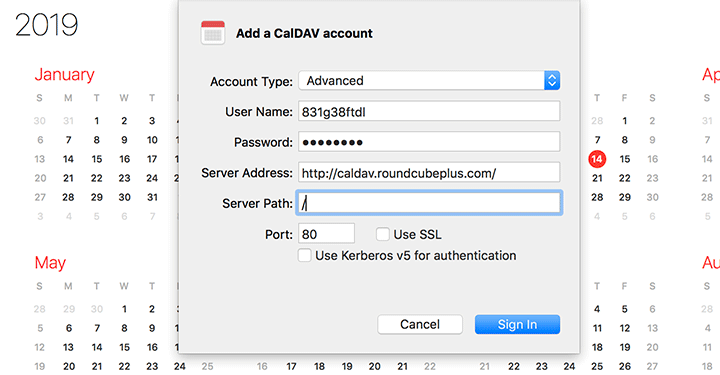Screen dimensions: 720x375
Task: Select March 8 in the calendar
Action: (x=624, y=140)
